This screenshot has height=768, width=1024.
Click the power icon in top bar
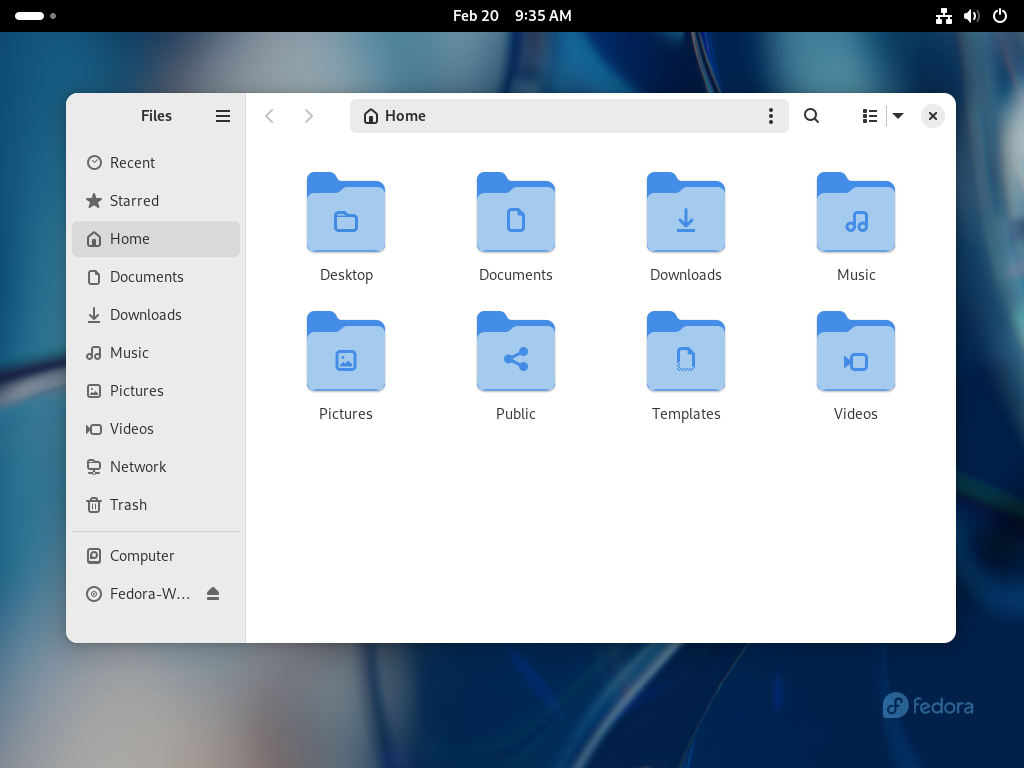point(1000,16)
